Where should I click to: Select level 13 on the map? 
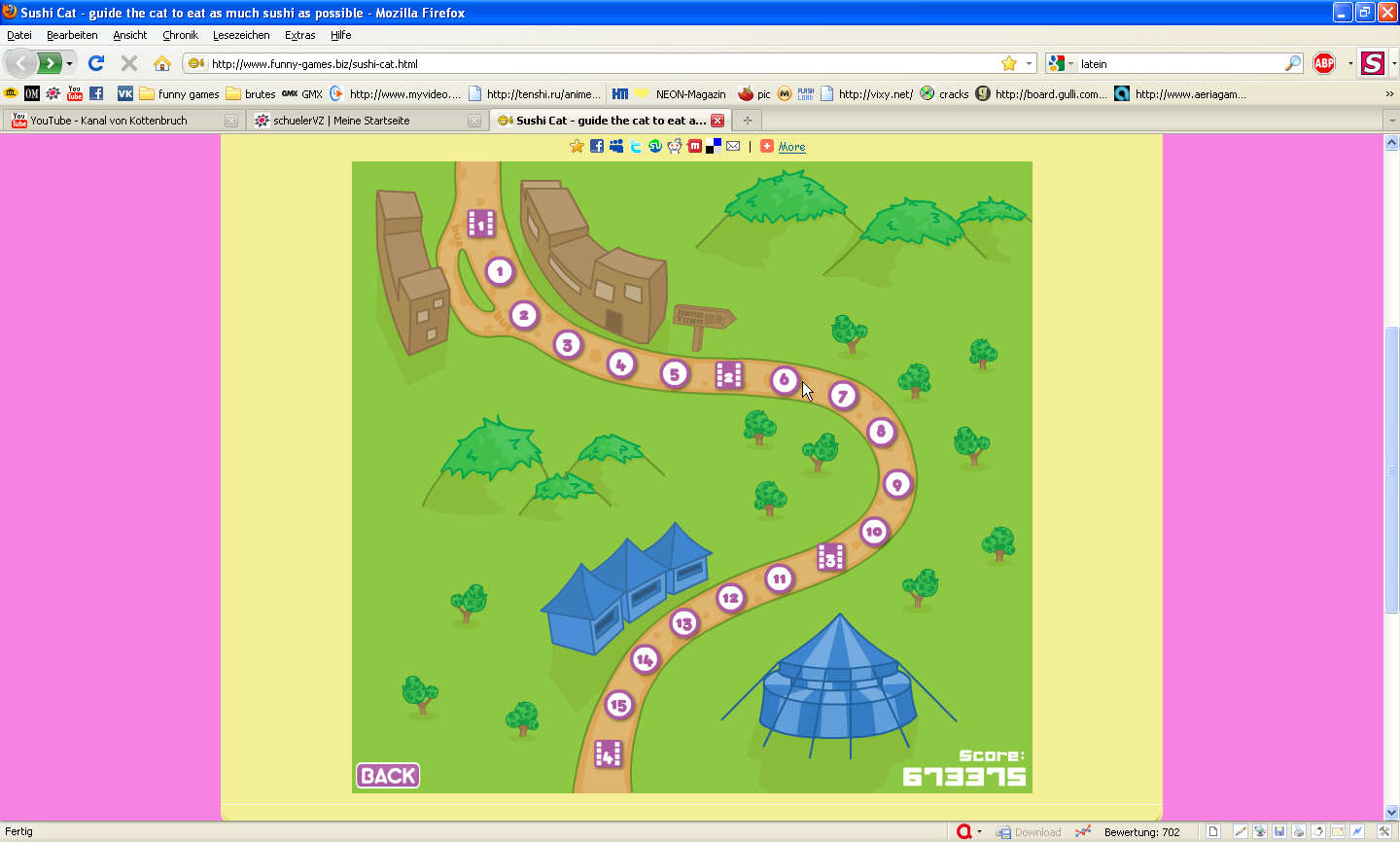point(684,624)
